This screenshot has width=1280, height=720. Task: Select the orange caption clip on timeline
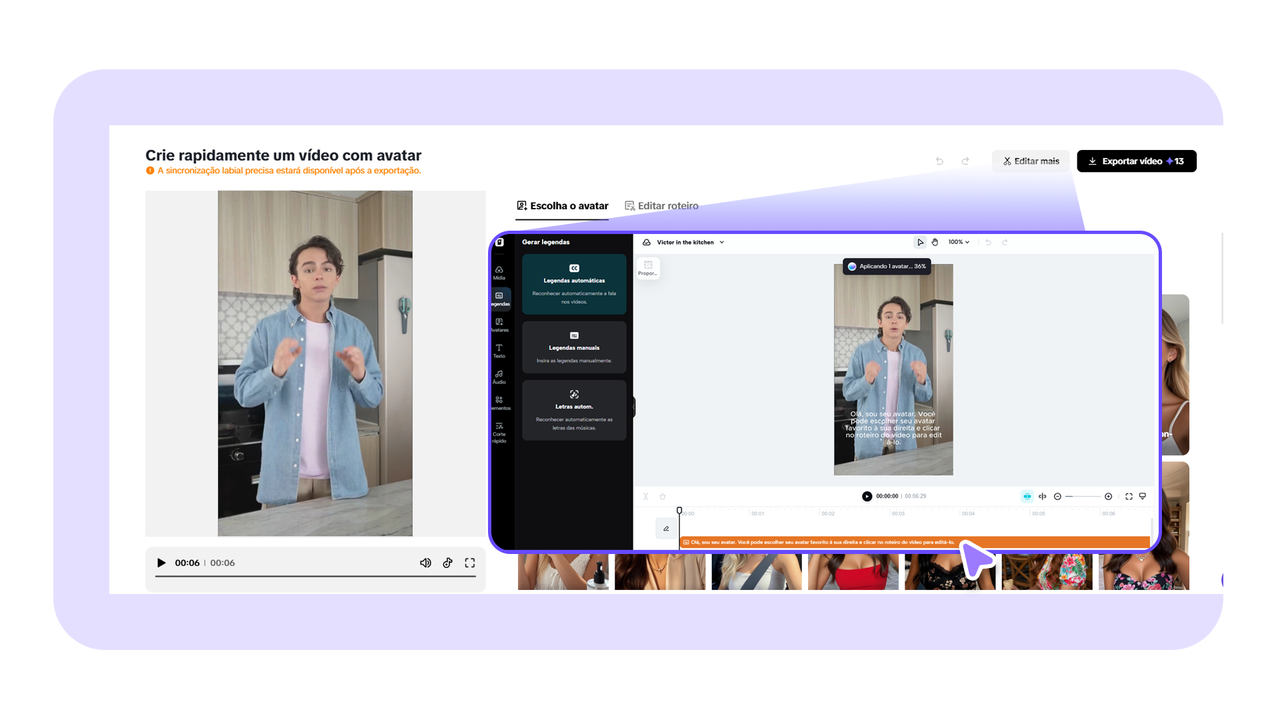pos(915,542)
